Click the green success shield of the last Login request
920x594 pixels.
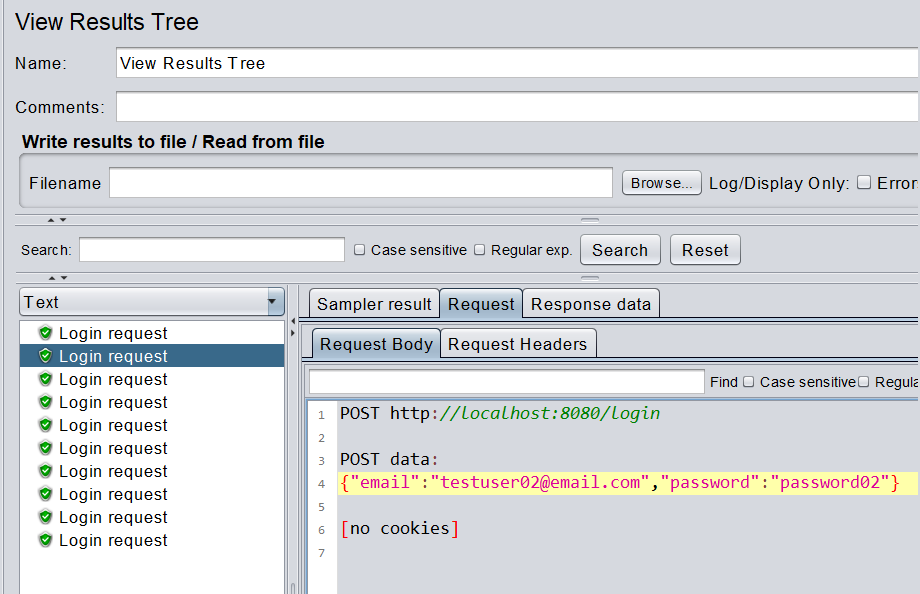pos(45,540)
